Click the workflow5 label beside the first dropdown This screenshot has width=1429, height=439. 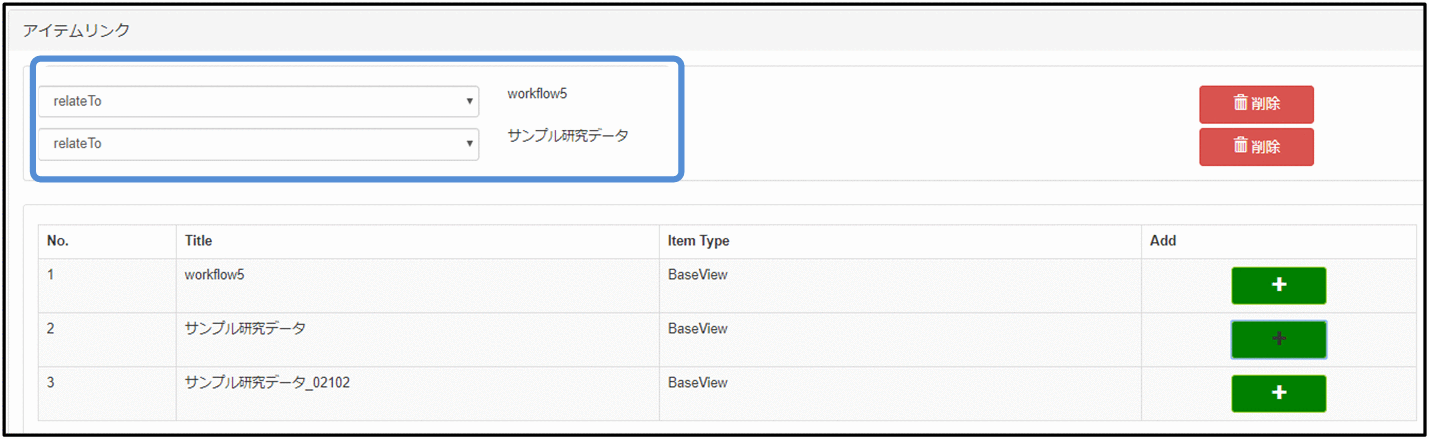[x=537, y=94]
